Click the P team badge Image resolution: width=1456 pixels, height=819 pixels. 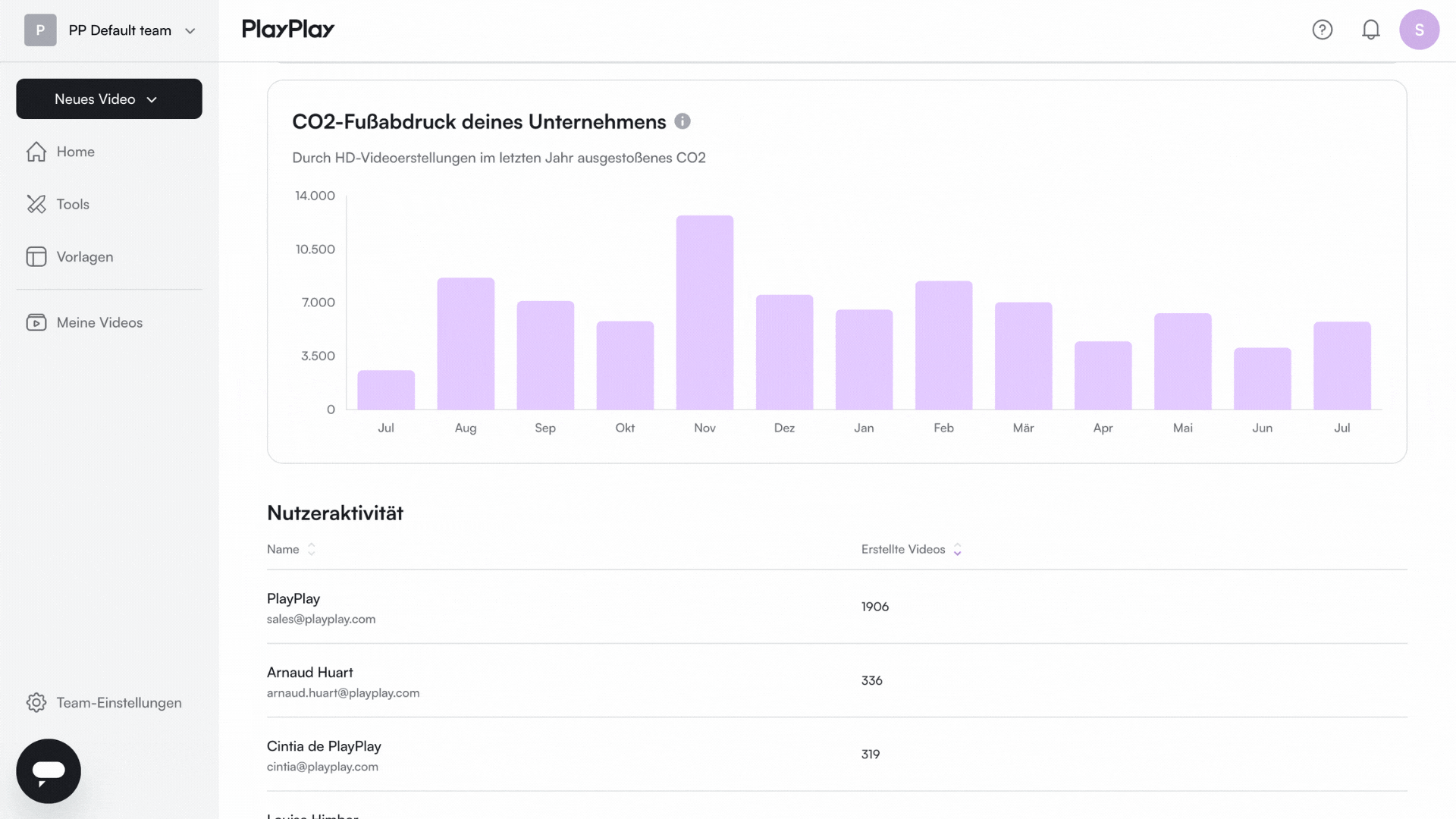click(x=40, y=30)
